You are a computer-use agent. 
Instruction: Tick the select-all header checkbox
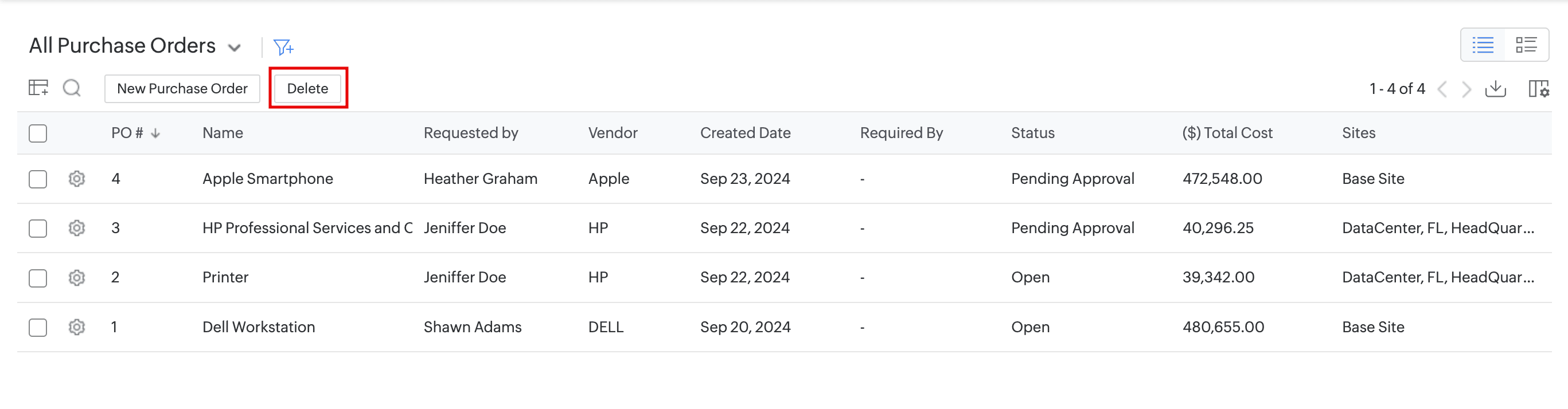(38, 133)
